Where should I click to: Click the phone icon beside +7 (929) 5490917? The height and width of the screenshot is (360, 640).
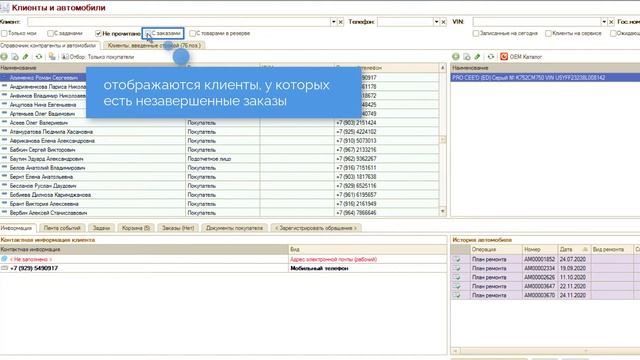[4, 268]
